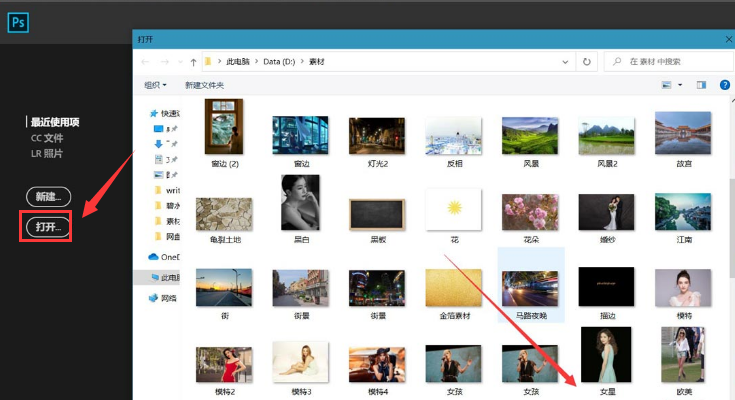The image size is (735, 400).
Task: Go up one folder level arrow
Action: 192,62
